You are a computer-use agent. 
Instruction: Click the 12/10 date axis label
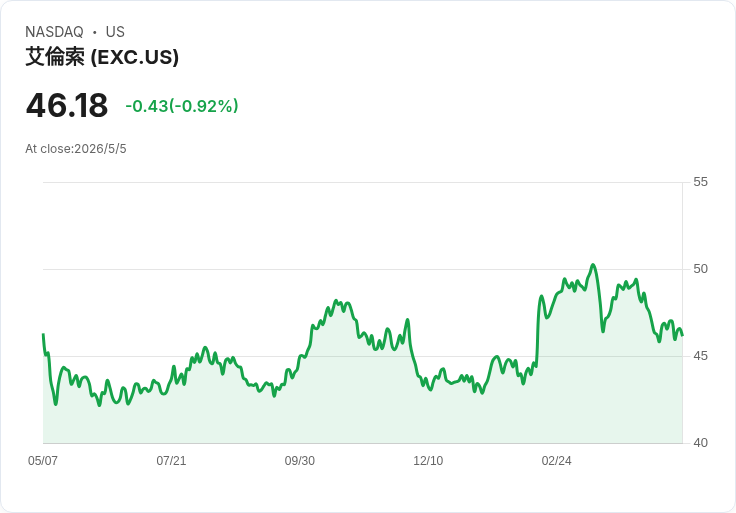[428, 460]
